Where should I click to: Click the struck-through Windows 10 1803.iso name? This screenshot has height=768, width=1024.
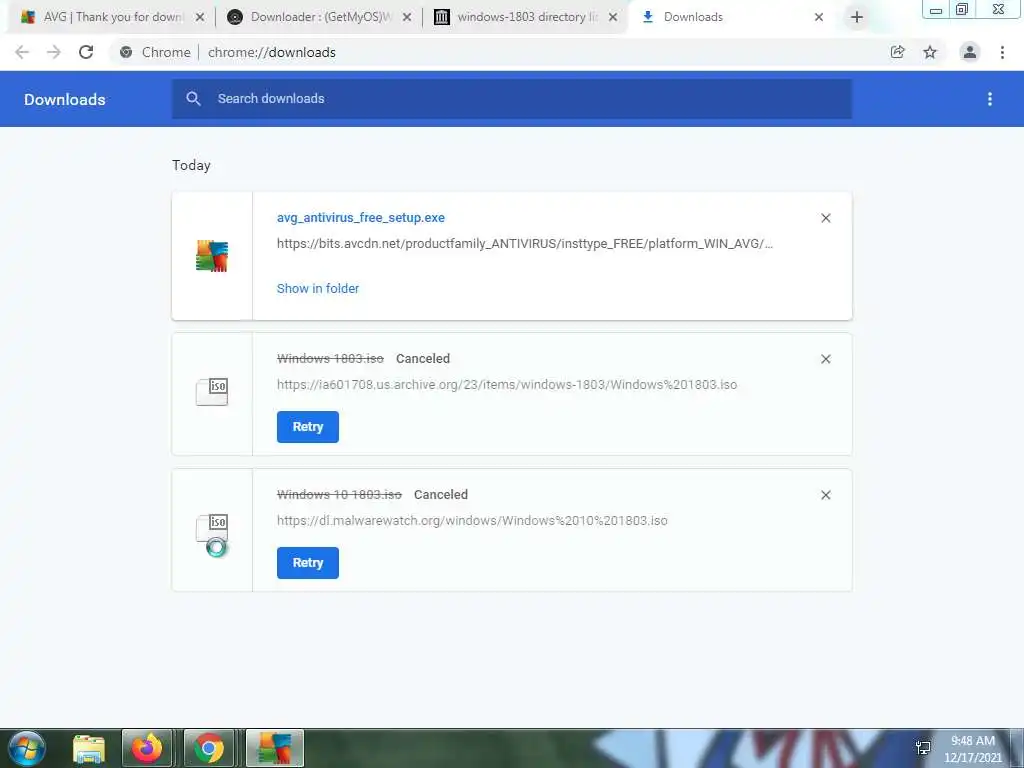[339, 494]
